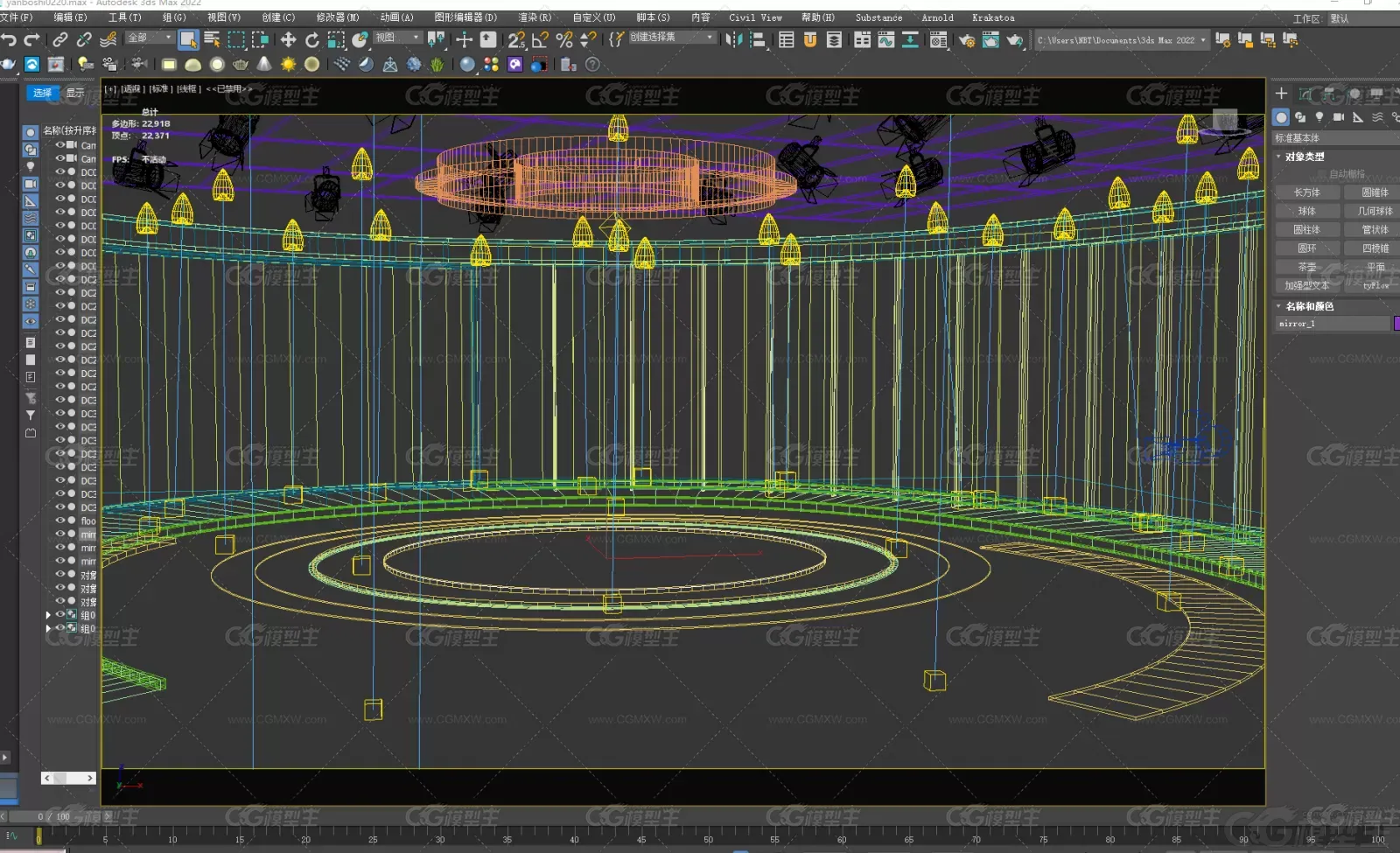1400x853 pixels.
Task: Open the Render Setup teapot icon
Action: pos(967,39)
